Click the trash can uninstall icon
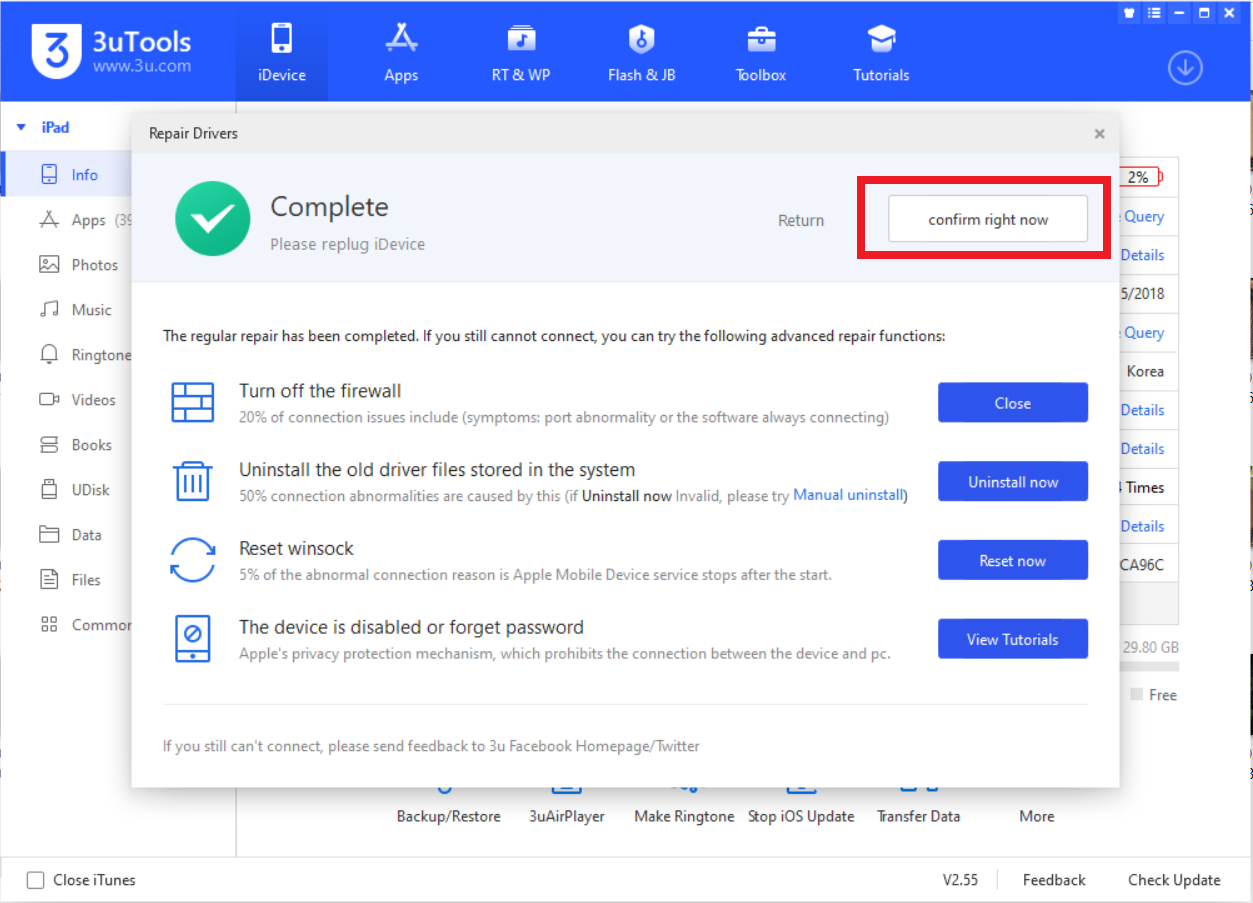This screenshot has height=903, width=1253. pyautogui.click(x=192, y=481)
